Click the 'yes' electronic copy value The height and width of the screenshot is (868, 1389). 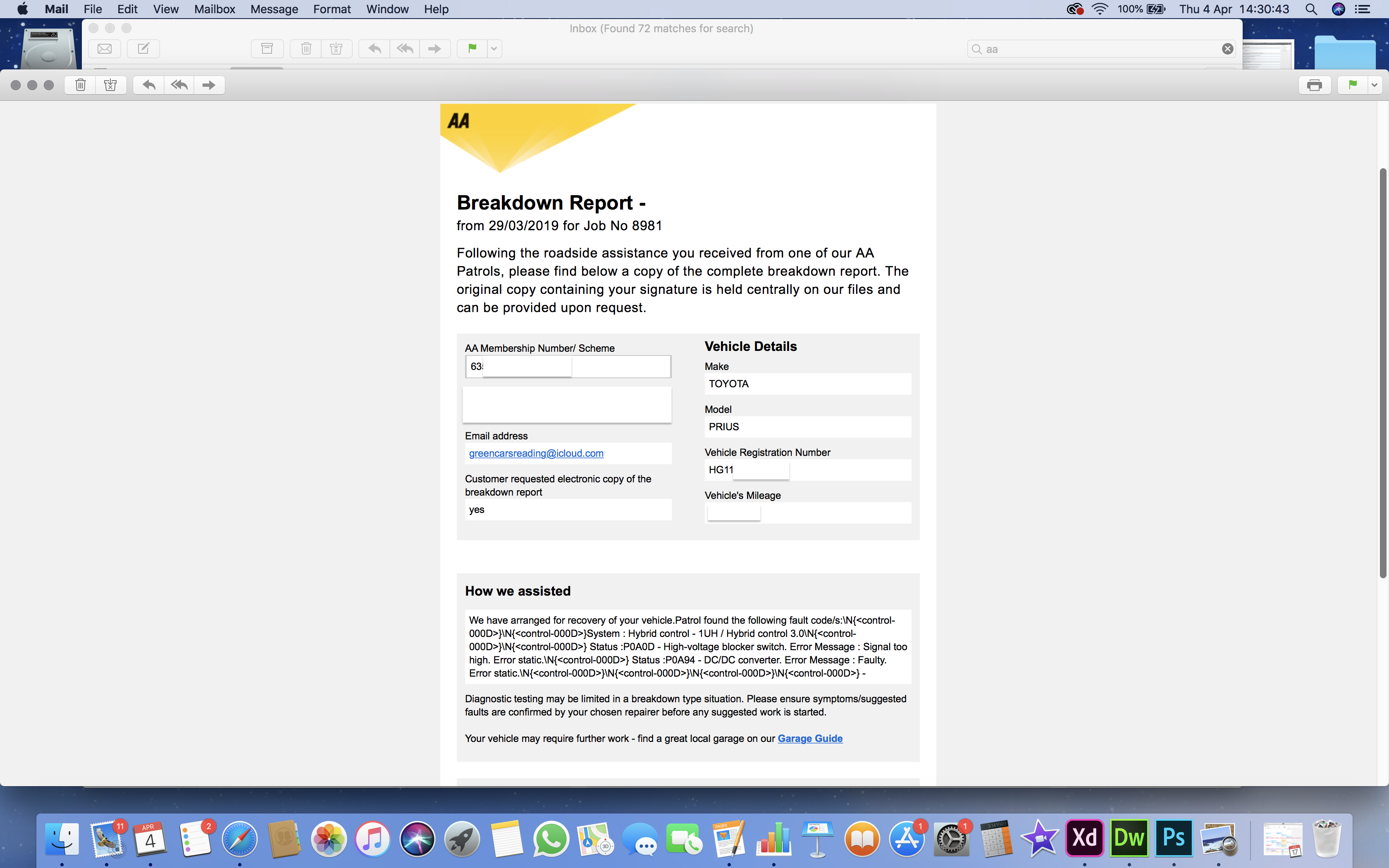(x=476, y=509)
